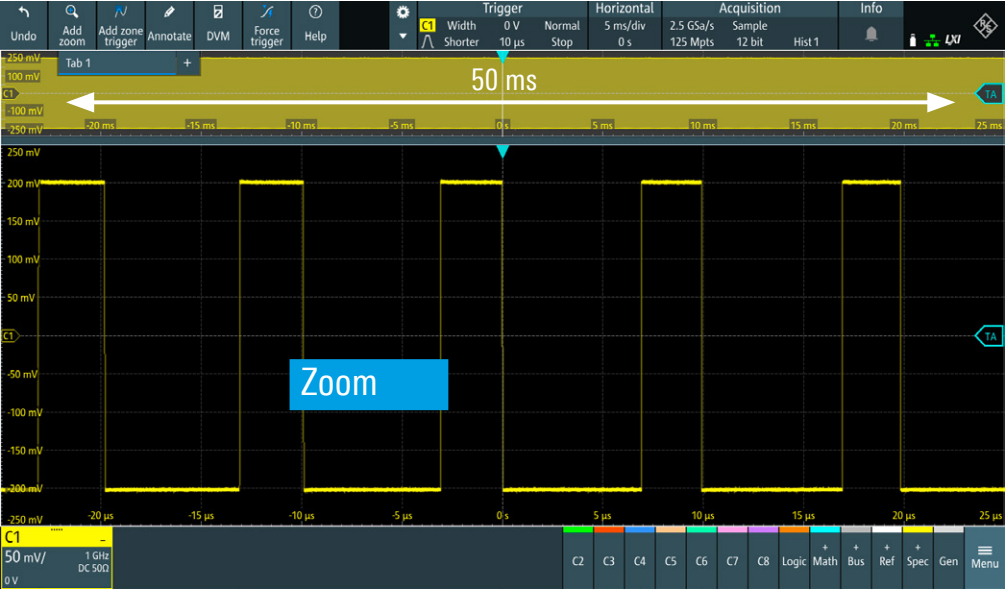This screenshot has width=1006, height=589.
Task: Click the yellow C1 channel settings box
Action: coord(56,556)
